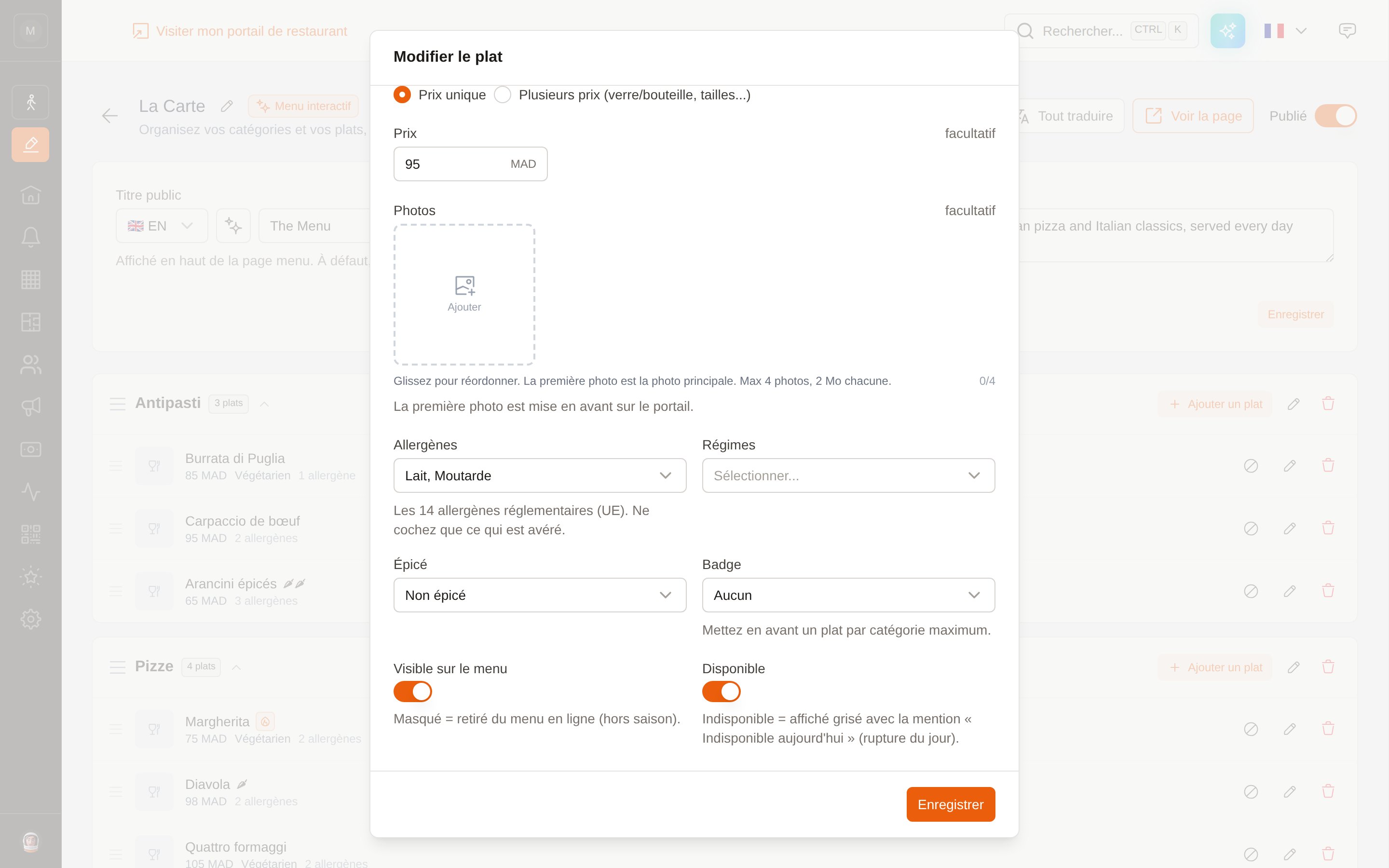Click the AI translate sparkle button near EN
This screenshot has height=868, width=1389.
233,226
